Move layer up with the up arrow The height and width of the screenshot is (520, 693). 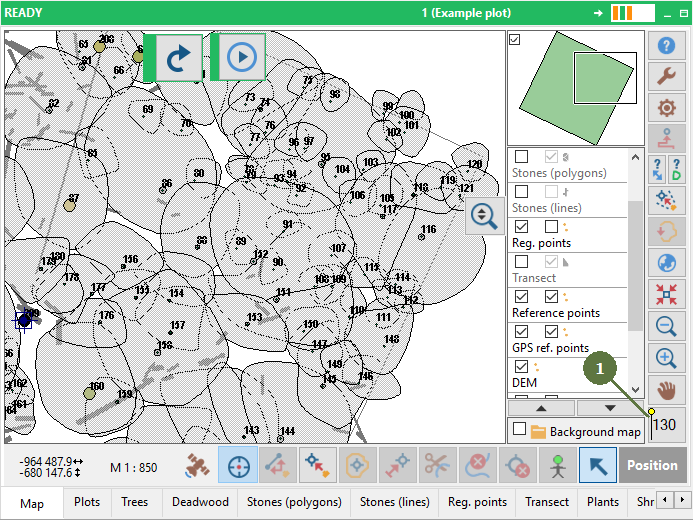[541, 408]
